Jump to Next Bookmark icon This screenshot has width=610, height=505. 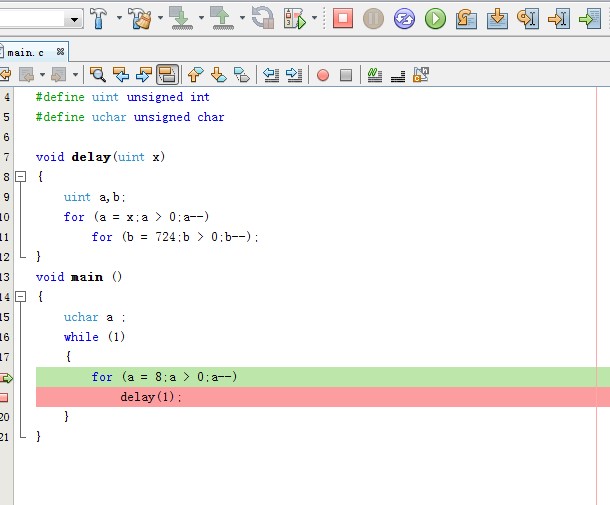click(219, 74)
